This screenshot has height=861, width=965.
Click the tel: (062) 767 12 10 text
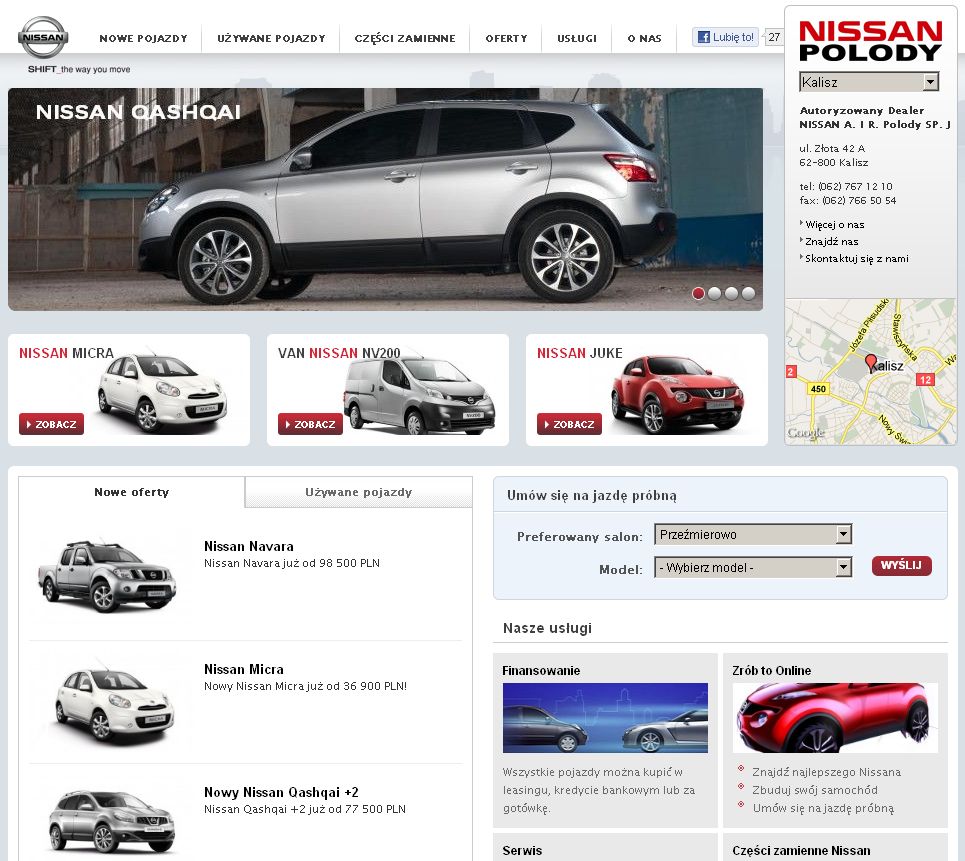(846, 186)
